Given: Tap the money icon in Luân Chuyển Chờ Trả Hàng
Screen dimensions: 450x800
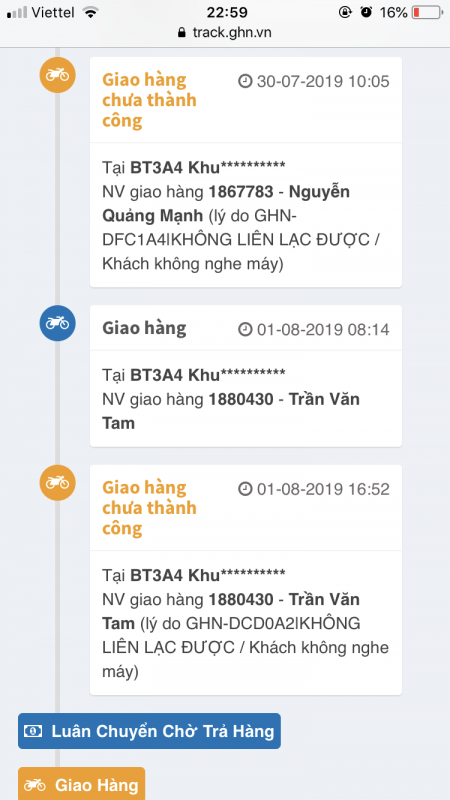Looking at the screenshot, I should tap(33, 731).
